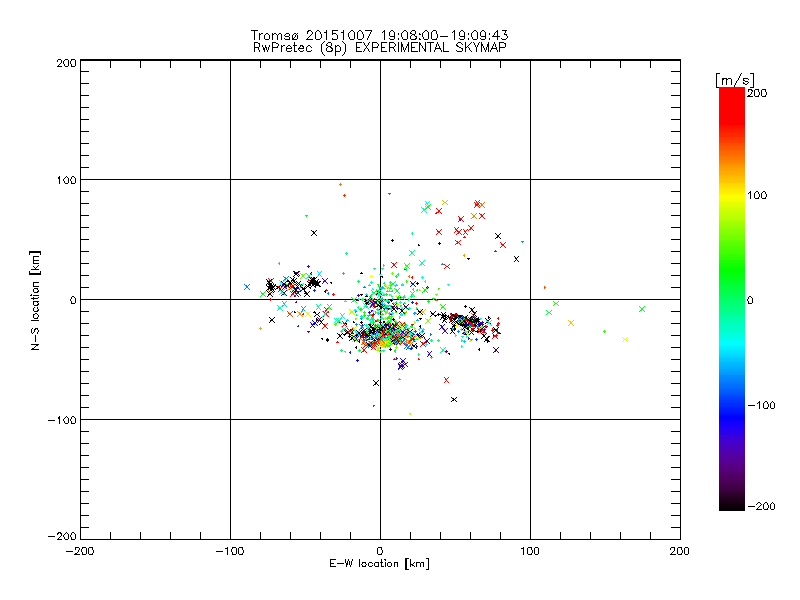800x600 pixels.
Task: Click the subtitle 'RwPretec (8p) EXPERIMENTAL SKYMAP'
Action: tap(379, 47)
